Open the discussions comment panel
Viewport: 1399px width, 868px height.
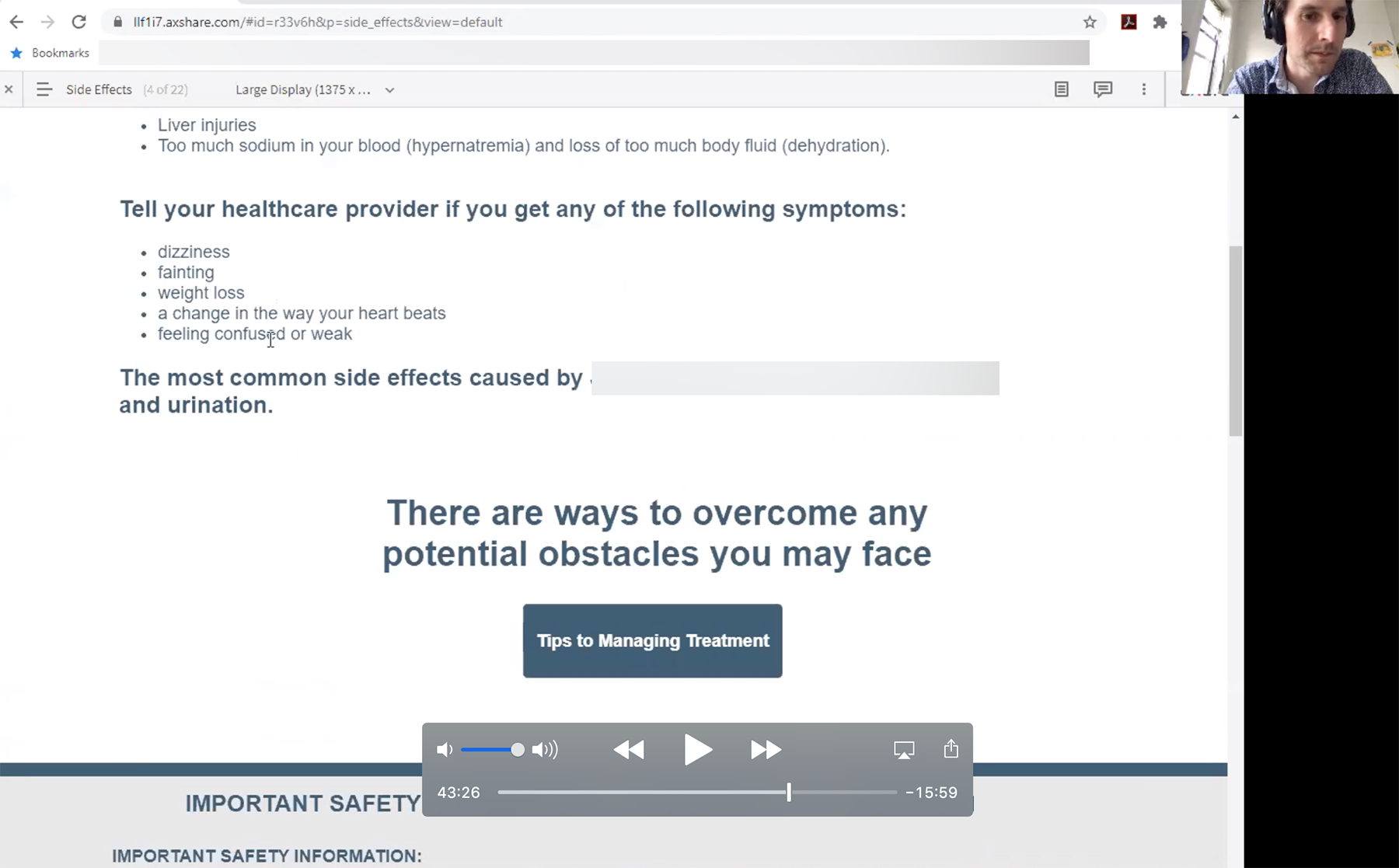(1103, 89)
